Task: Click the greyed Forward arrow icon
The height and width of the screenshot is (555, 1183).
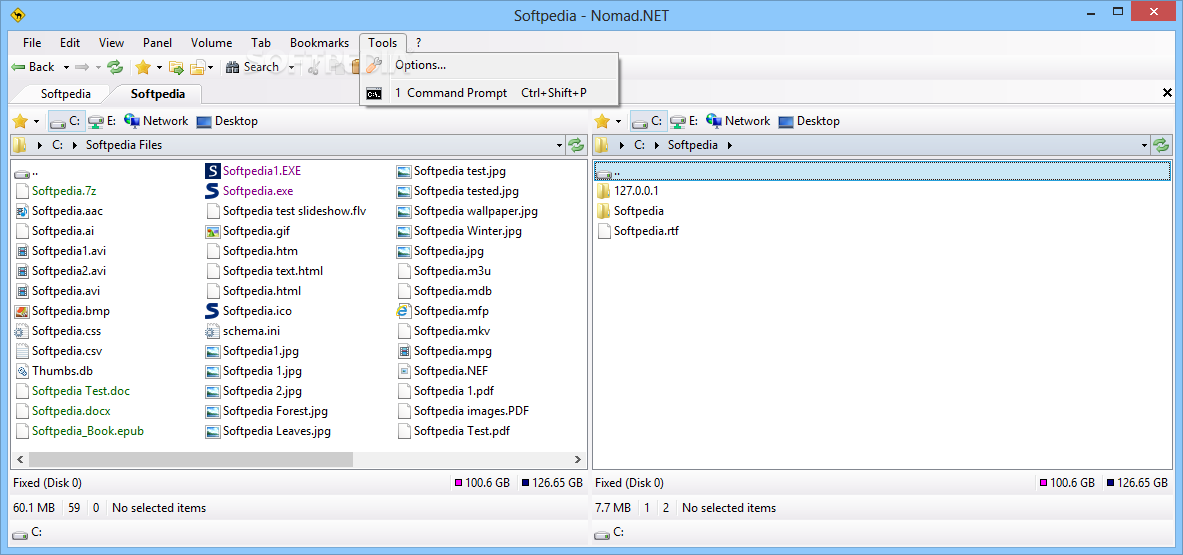Action: coord(82,67)
